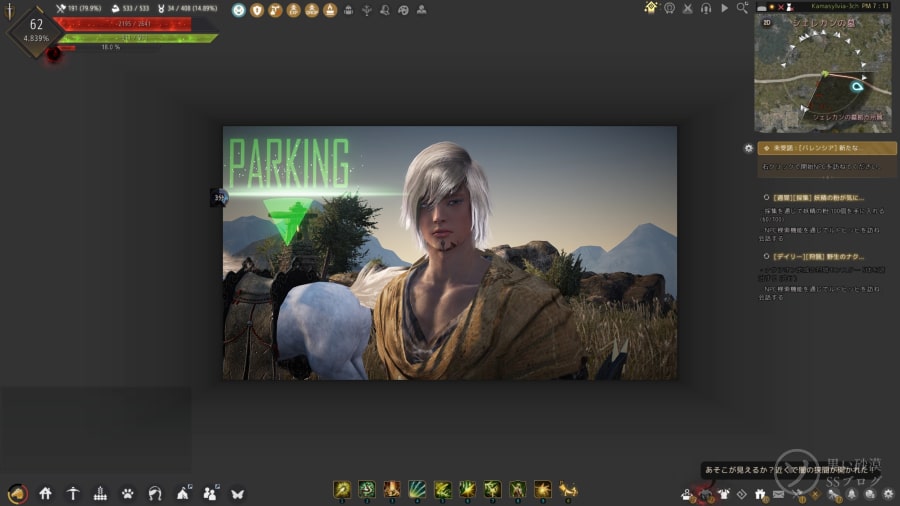Click the two-person party icon
This screenshot has height=506, width=900.
click(x=211, y=492)
